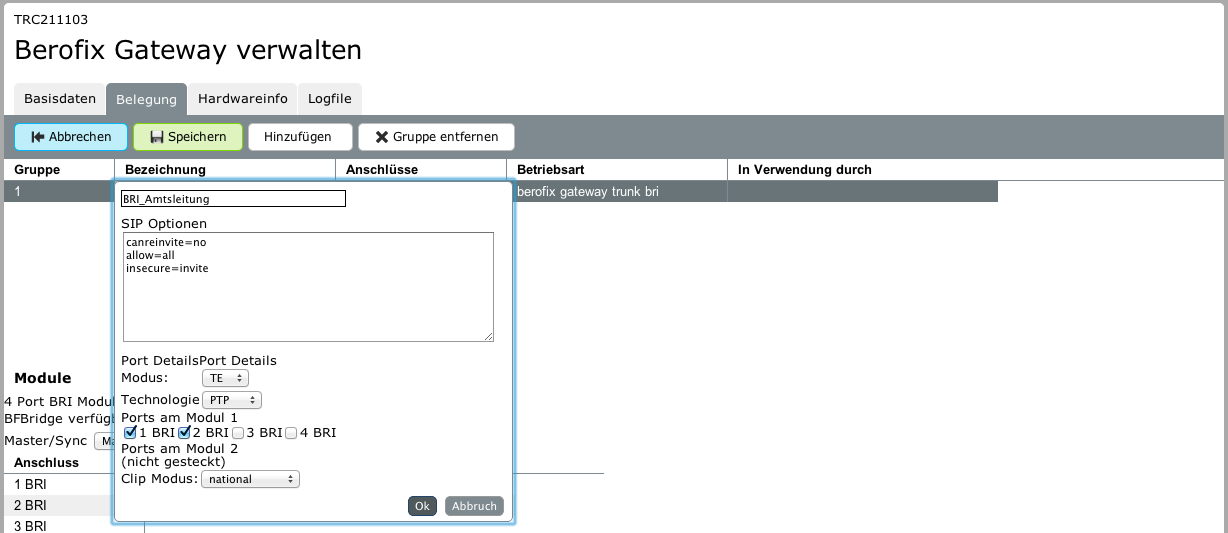Click Gruppe entfernen button

tap(436, 137)
